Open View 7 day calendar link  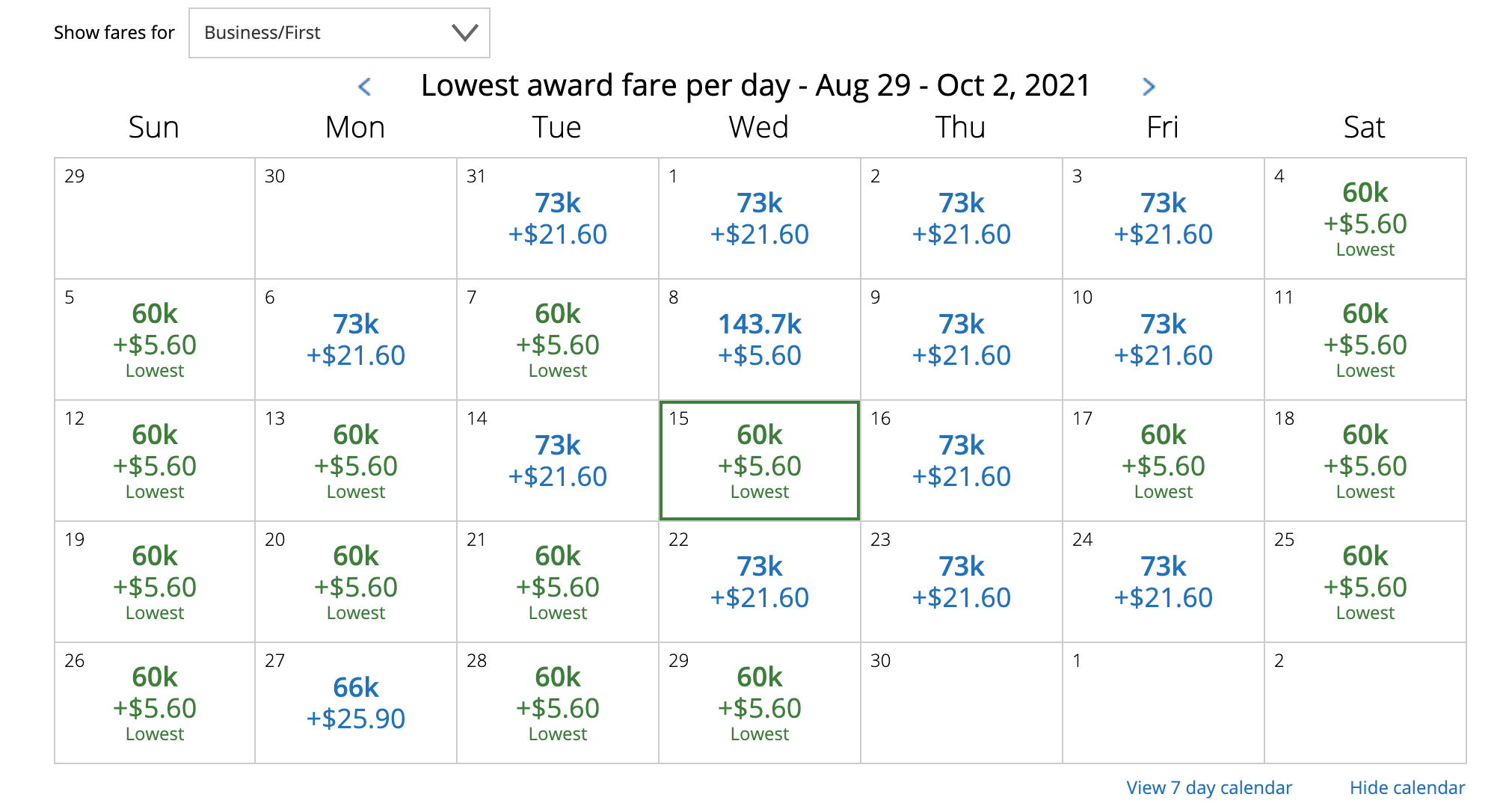pyautogui.click(x=1208, y=787)
